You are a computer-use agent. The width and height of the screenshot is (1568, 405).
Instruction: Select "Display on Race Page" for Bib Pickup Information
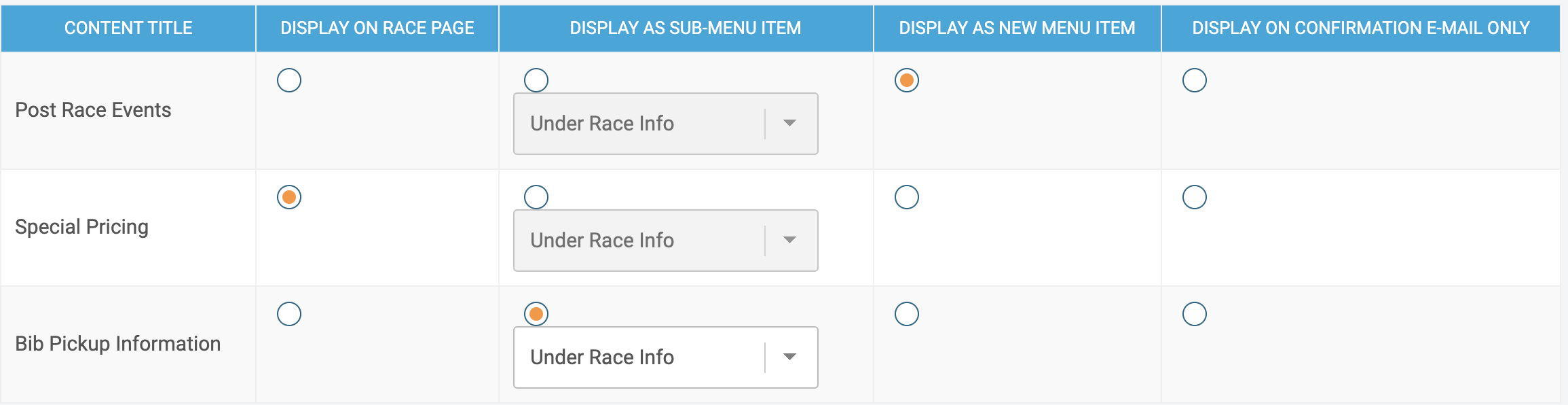290,313
